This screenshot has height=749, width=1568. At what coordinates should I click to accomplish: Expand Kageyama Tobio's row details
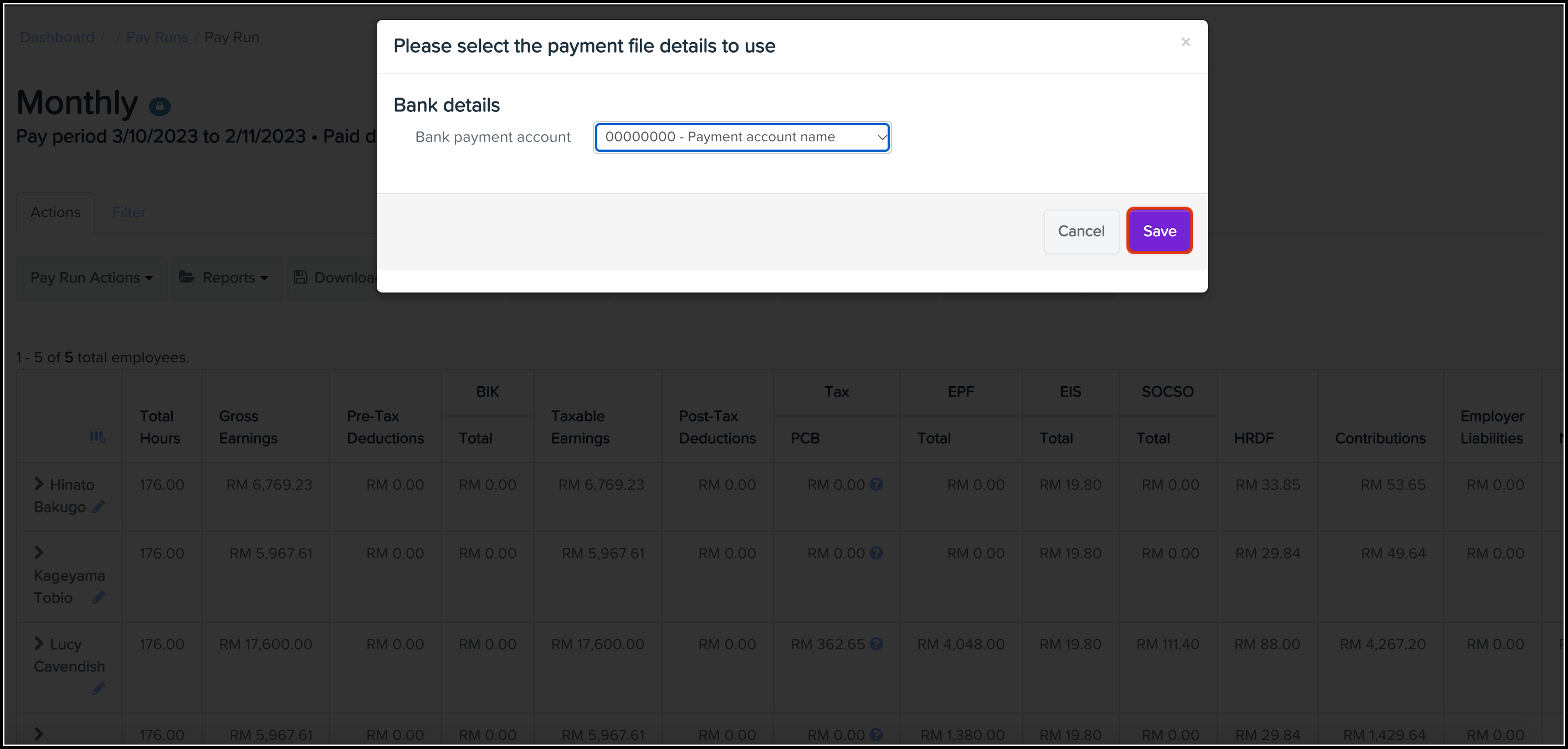pos(39,552)
